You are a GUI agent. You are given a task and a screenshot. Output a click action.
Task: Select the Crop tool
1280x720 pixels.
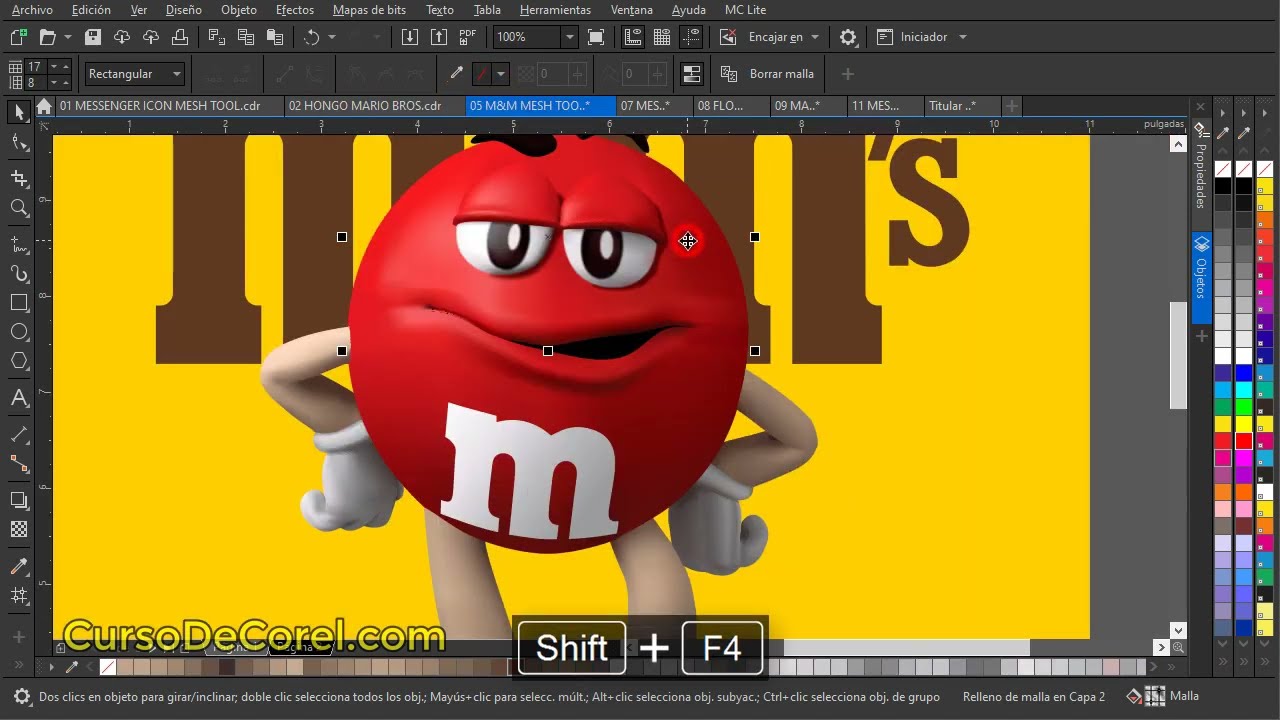pyautogui.click(x=18, y=178)
